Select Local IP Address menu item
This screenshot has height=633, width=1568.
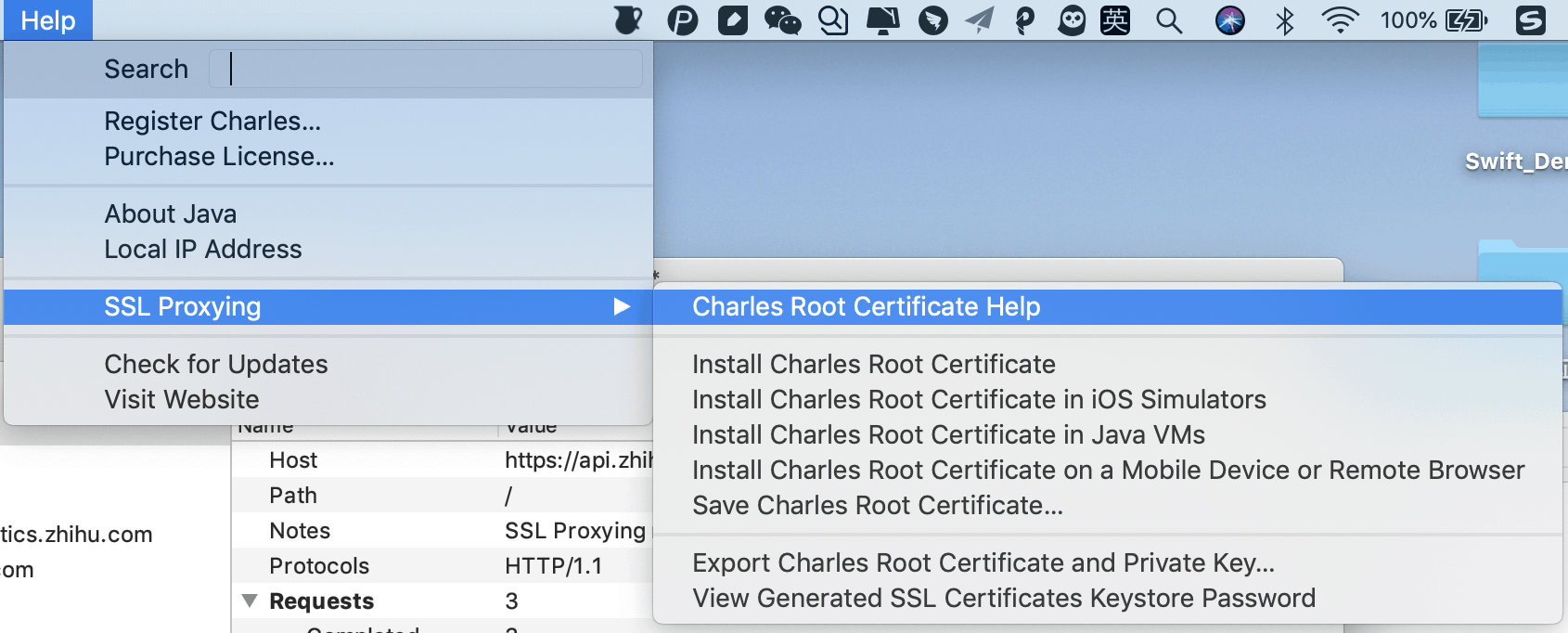pyautogui.click(x=328, y=250)
